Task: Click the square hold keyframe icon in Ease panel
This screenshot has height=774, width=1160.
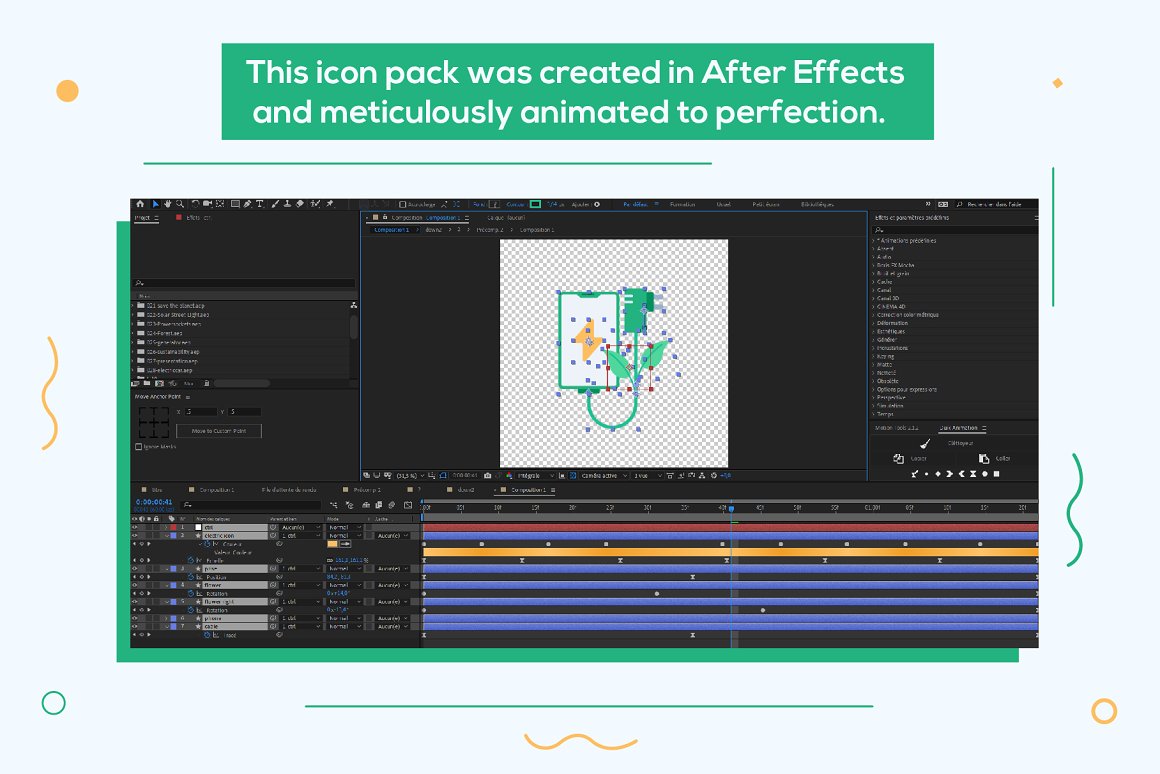Action: click(997, 474)
